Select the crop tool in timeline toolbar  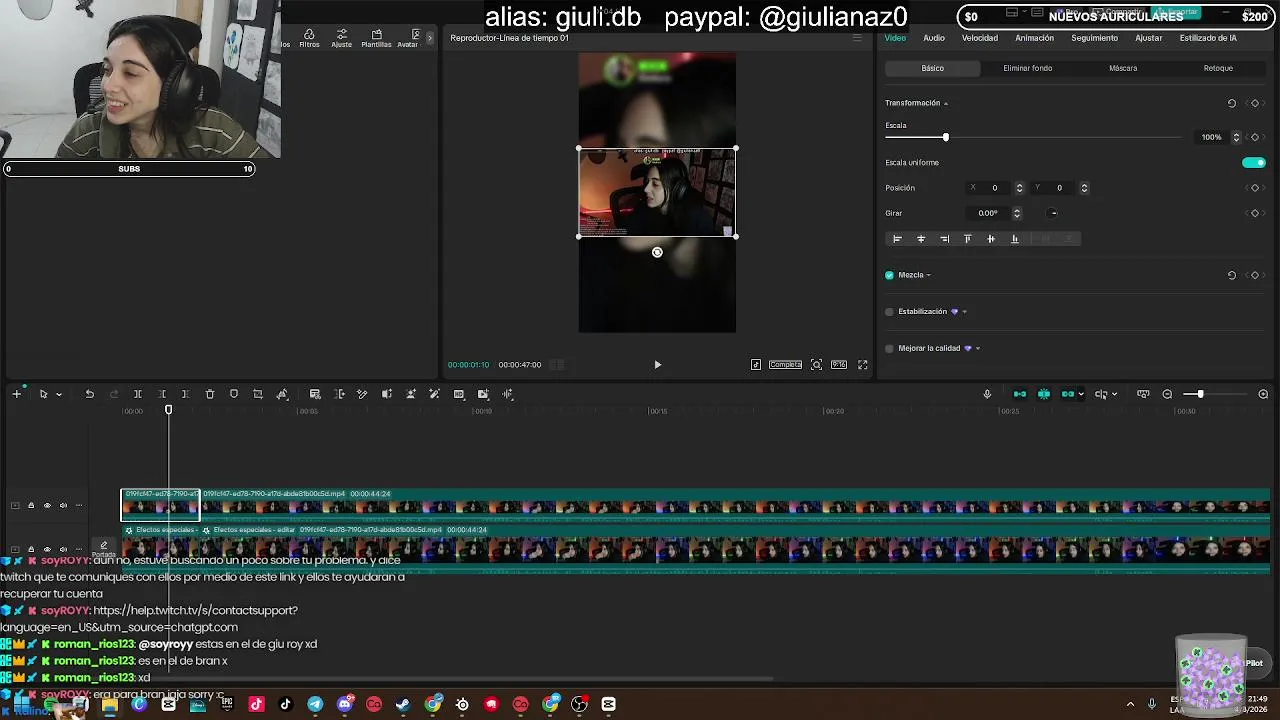[258, 394]
